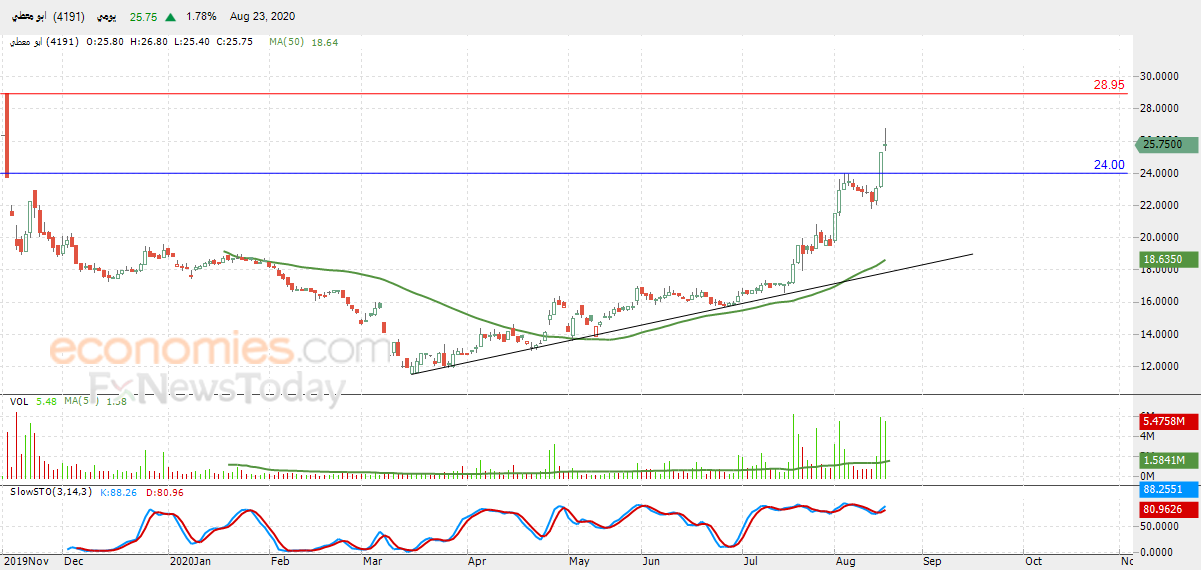Click the Apr time axis label
Image resolution: width=1201 pixels, height=570 pixels.
[477, 562]
